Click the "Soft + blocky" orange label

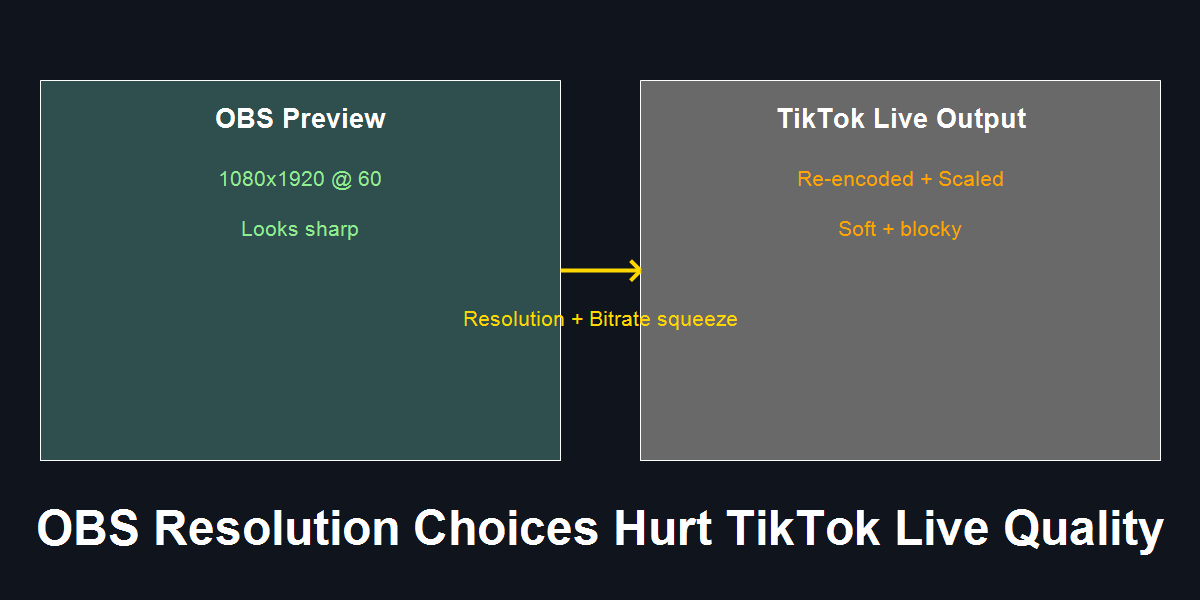tap(900, 229)
